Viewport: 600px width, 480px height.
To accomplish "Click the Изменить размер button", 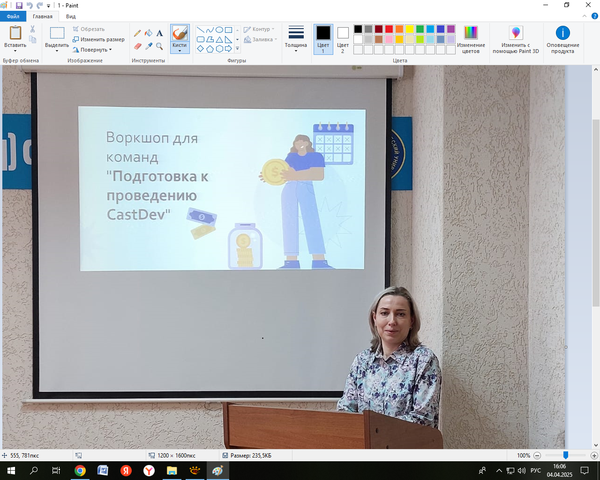I will point(98,39).
